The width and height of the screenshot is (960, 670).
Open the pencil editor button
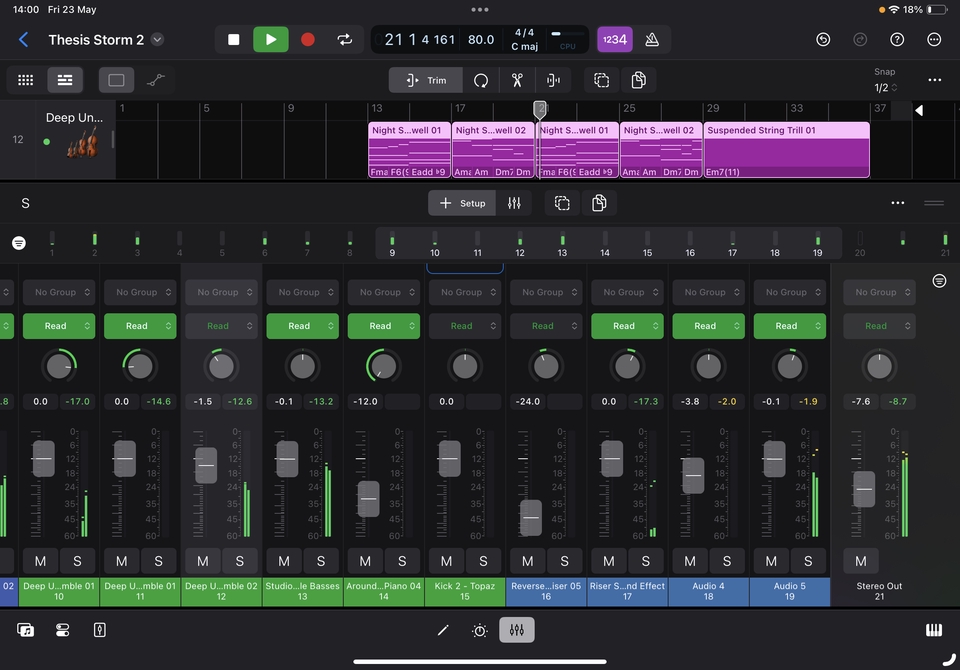(443, 630)
